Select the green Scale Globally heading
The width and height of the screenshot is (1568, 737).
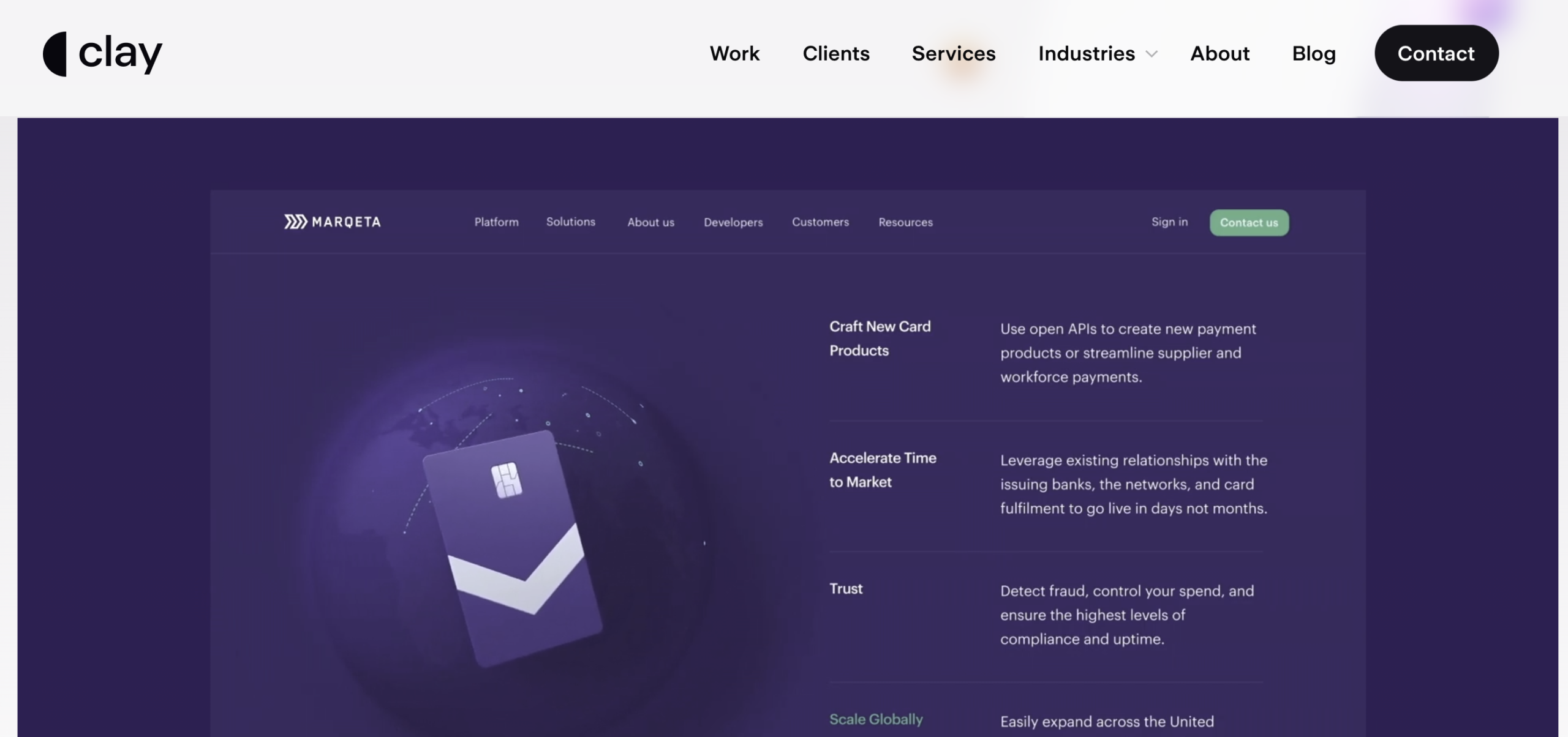(876, 719)
